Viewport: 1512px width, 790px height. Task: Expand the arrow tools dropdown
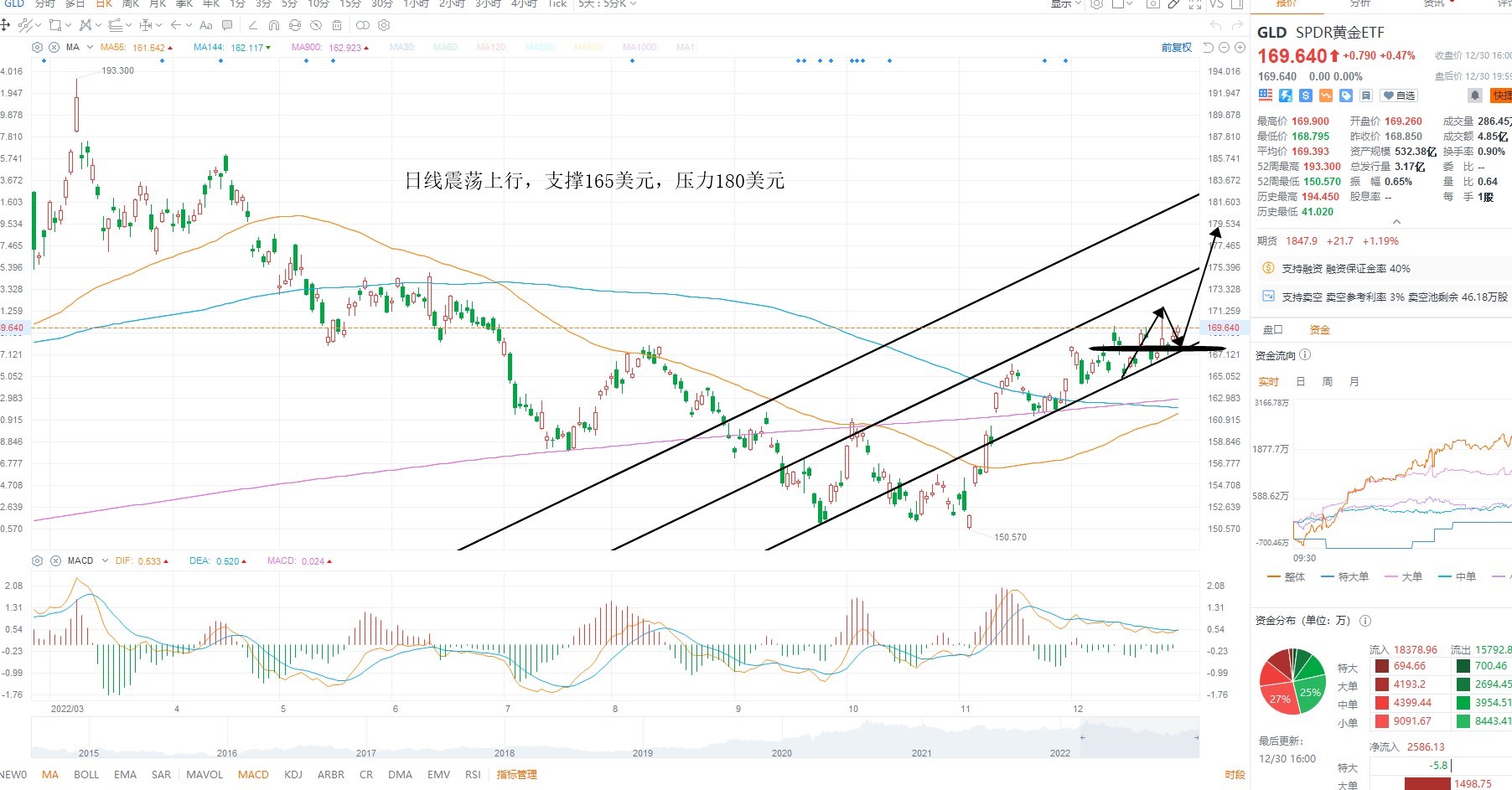click(x=189, y=25)
